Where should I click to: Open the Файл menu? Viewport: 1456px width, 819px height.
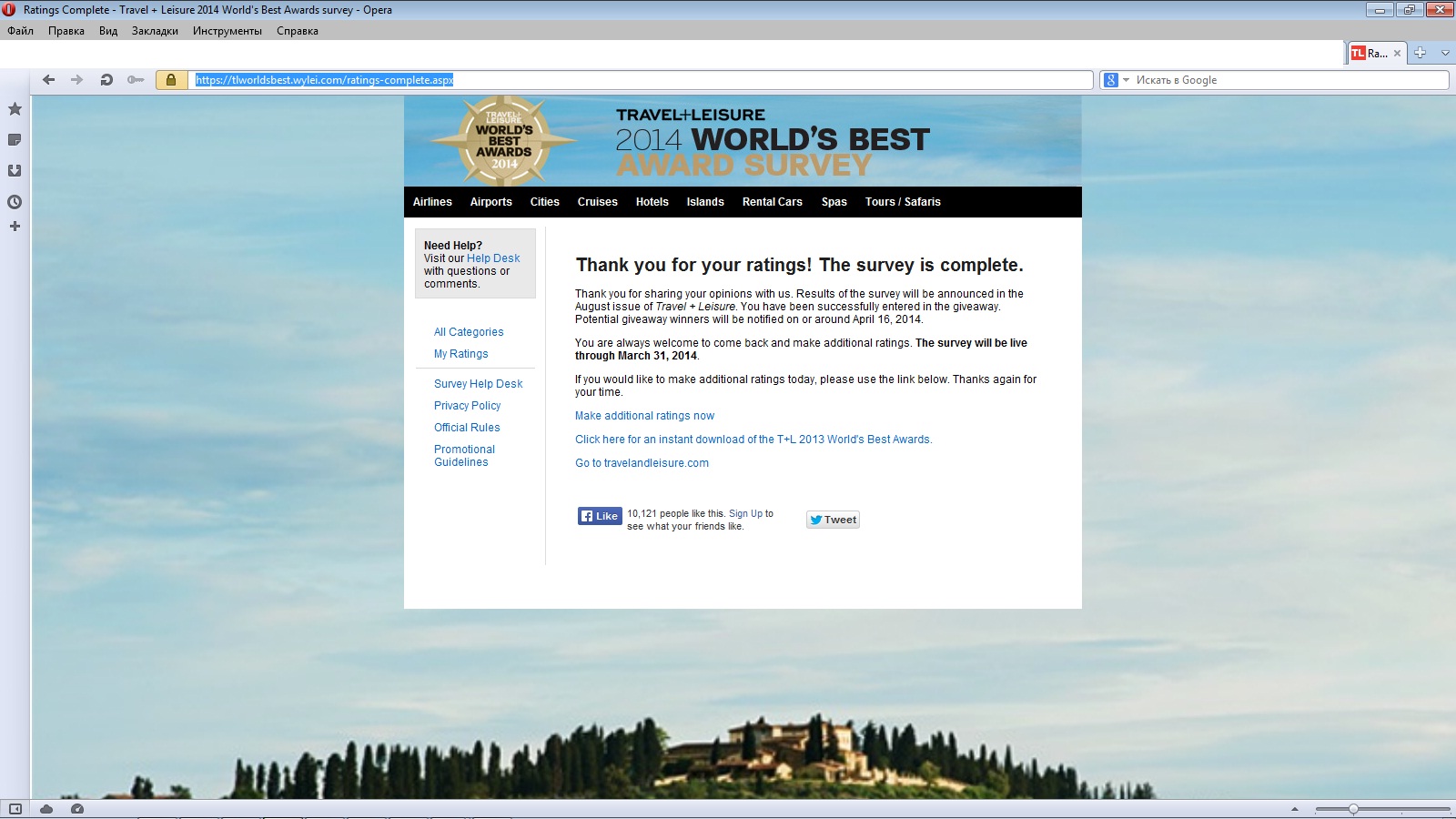[21, 31]
